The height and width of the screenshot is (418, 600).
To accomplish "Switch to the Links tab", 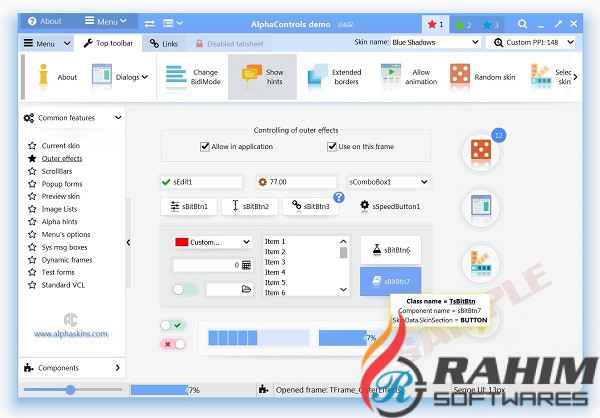I will click(164, 44).
